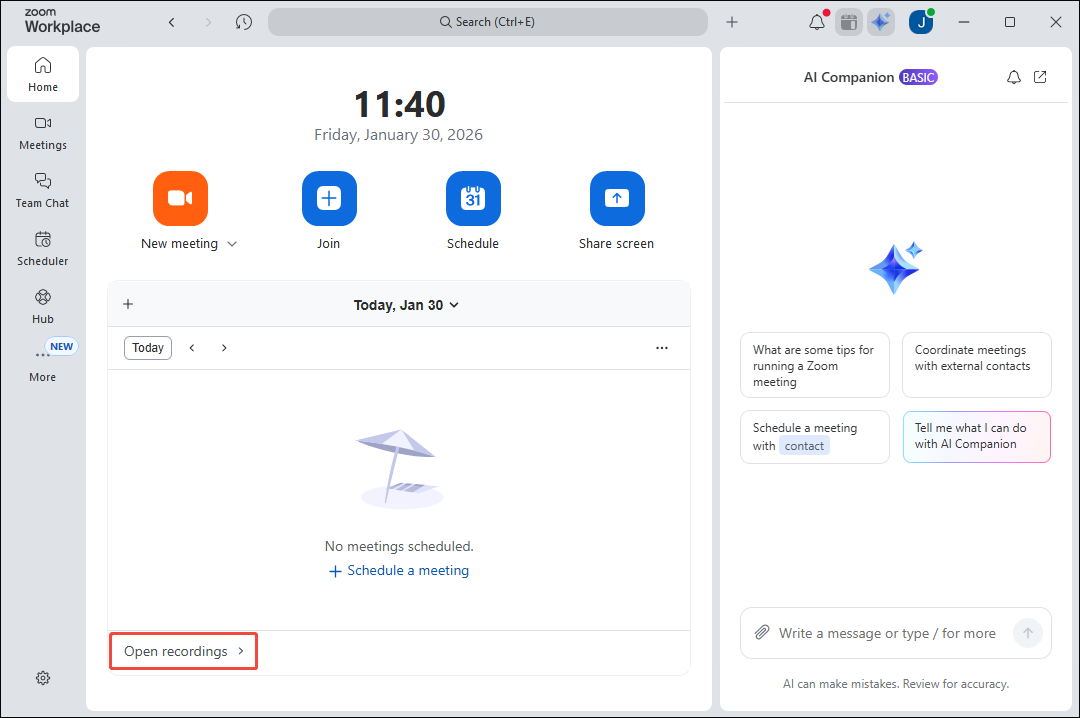Open the Home tab in sidebar
The width and height of the screenshot is (1080, 718).
click(43, 74)
